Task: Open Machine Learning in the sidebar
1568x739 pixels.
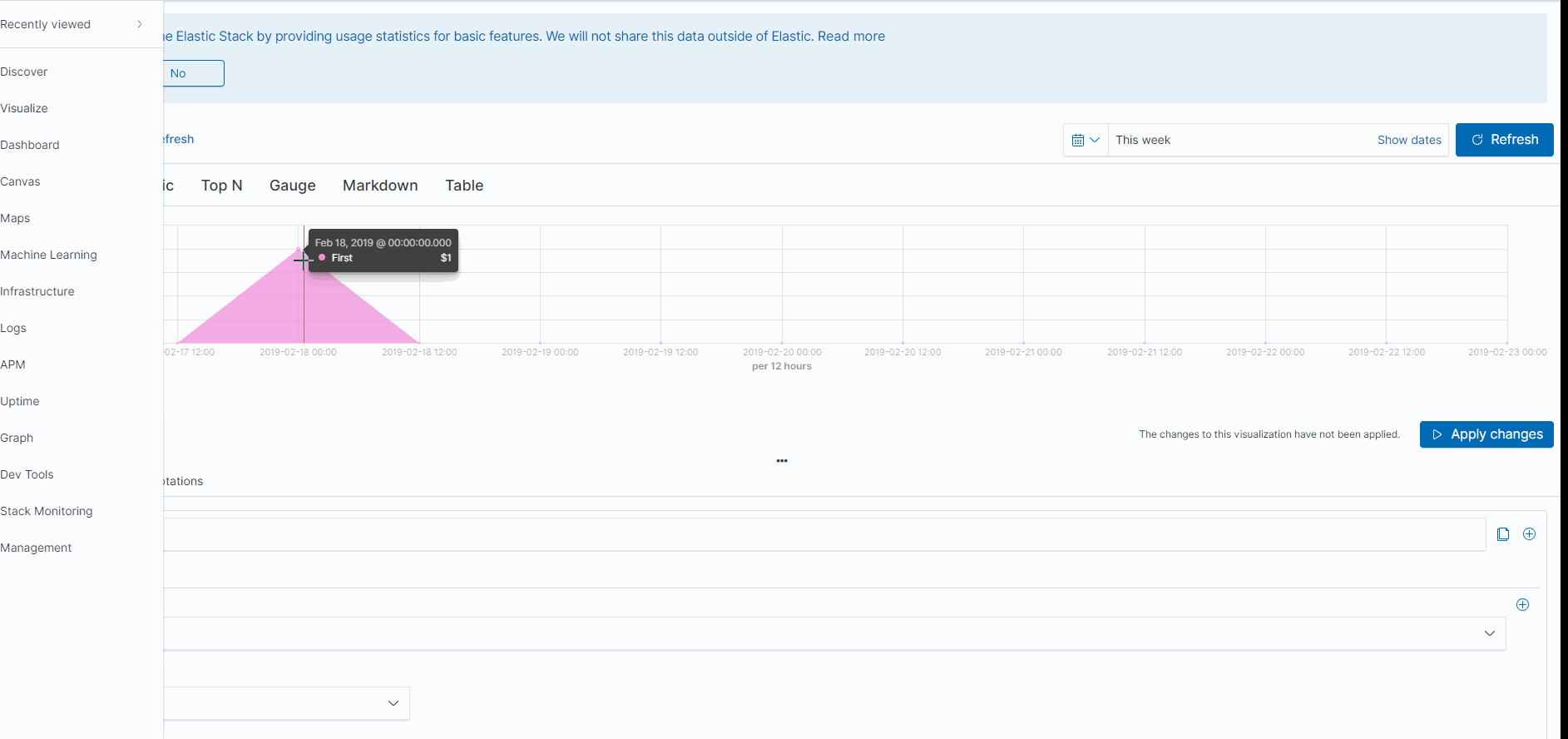Action: (48, 255)
